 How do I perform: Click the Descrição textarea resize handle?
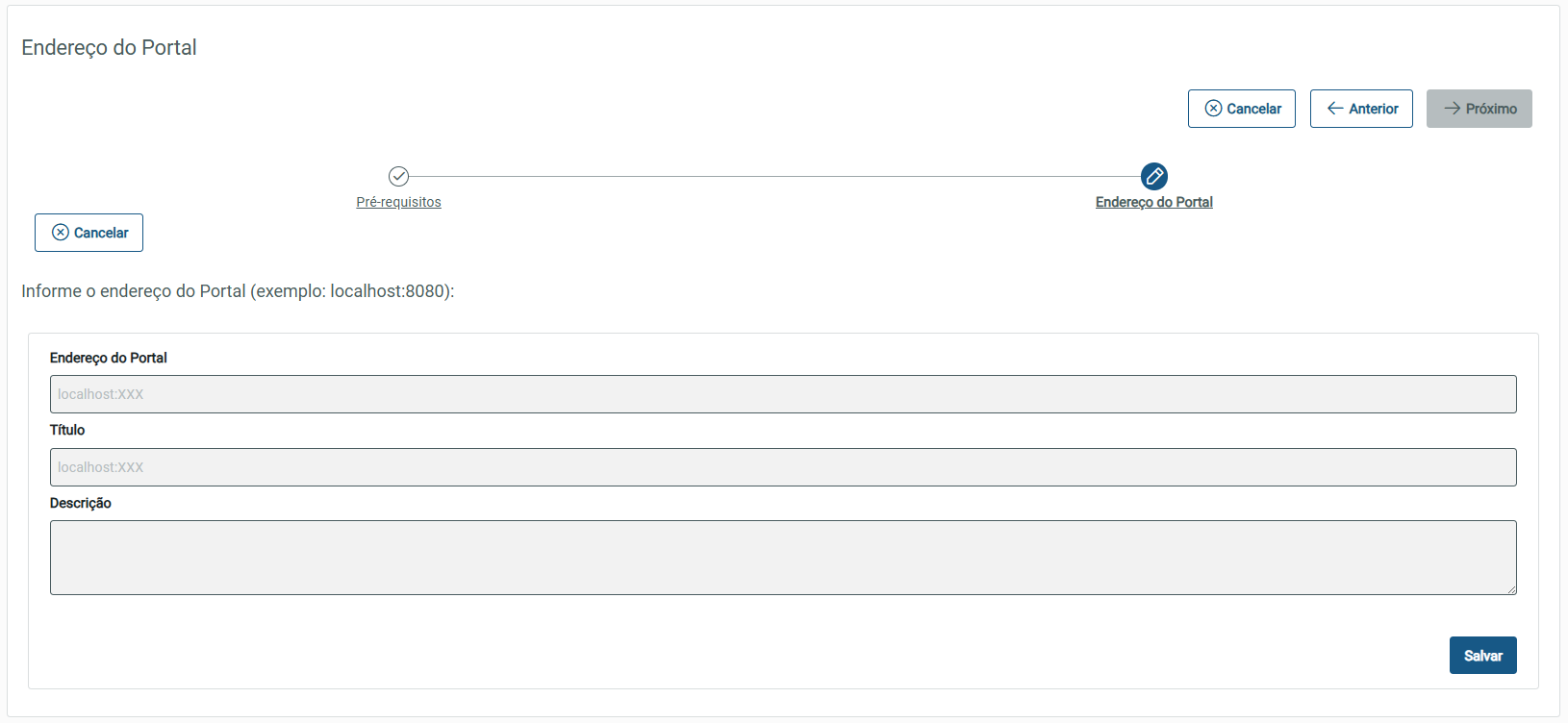(1511, 589)
